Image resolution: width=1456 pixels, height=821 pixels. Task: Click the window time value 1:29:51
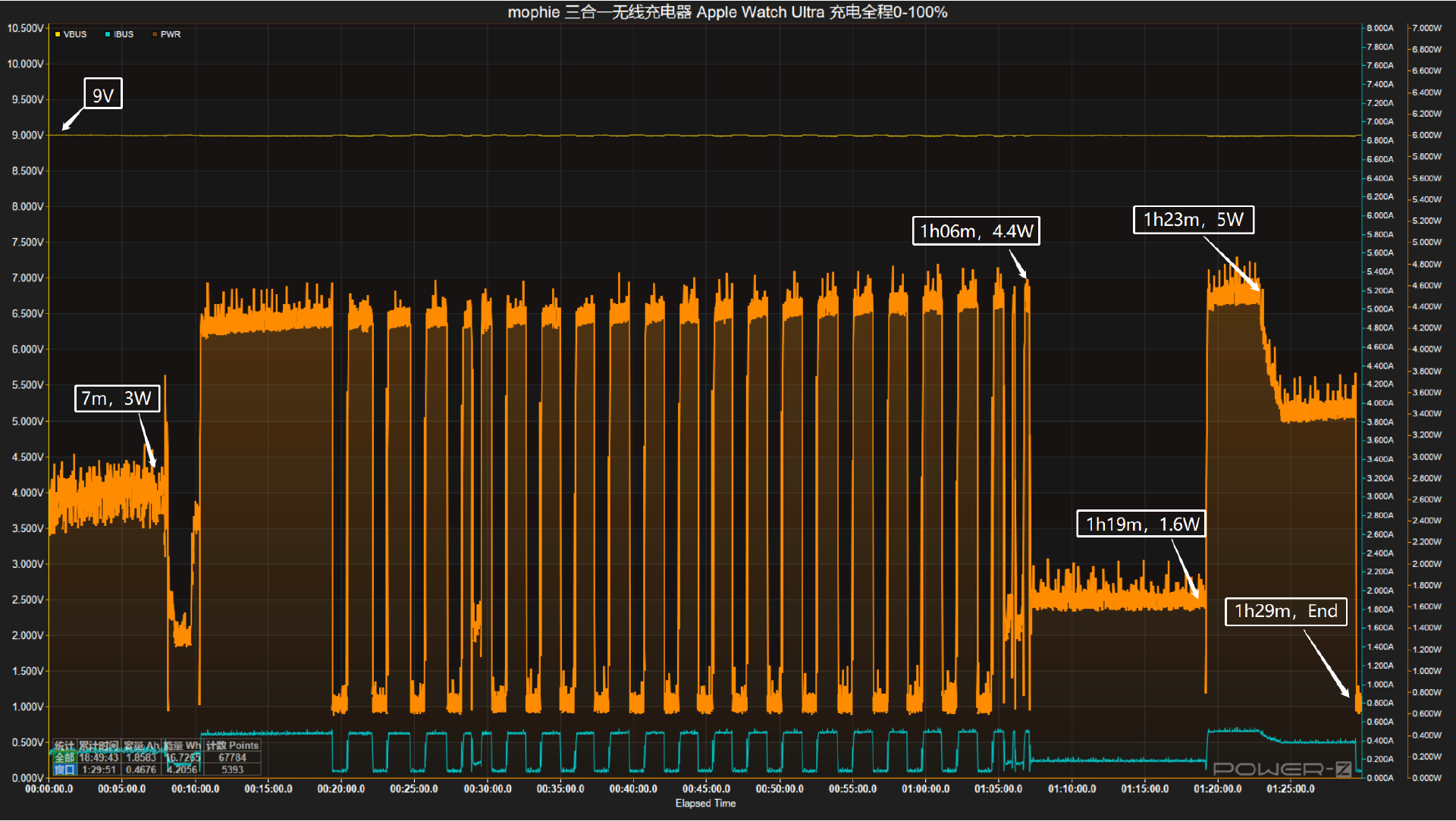(x=99, y=769)
